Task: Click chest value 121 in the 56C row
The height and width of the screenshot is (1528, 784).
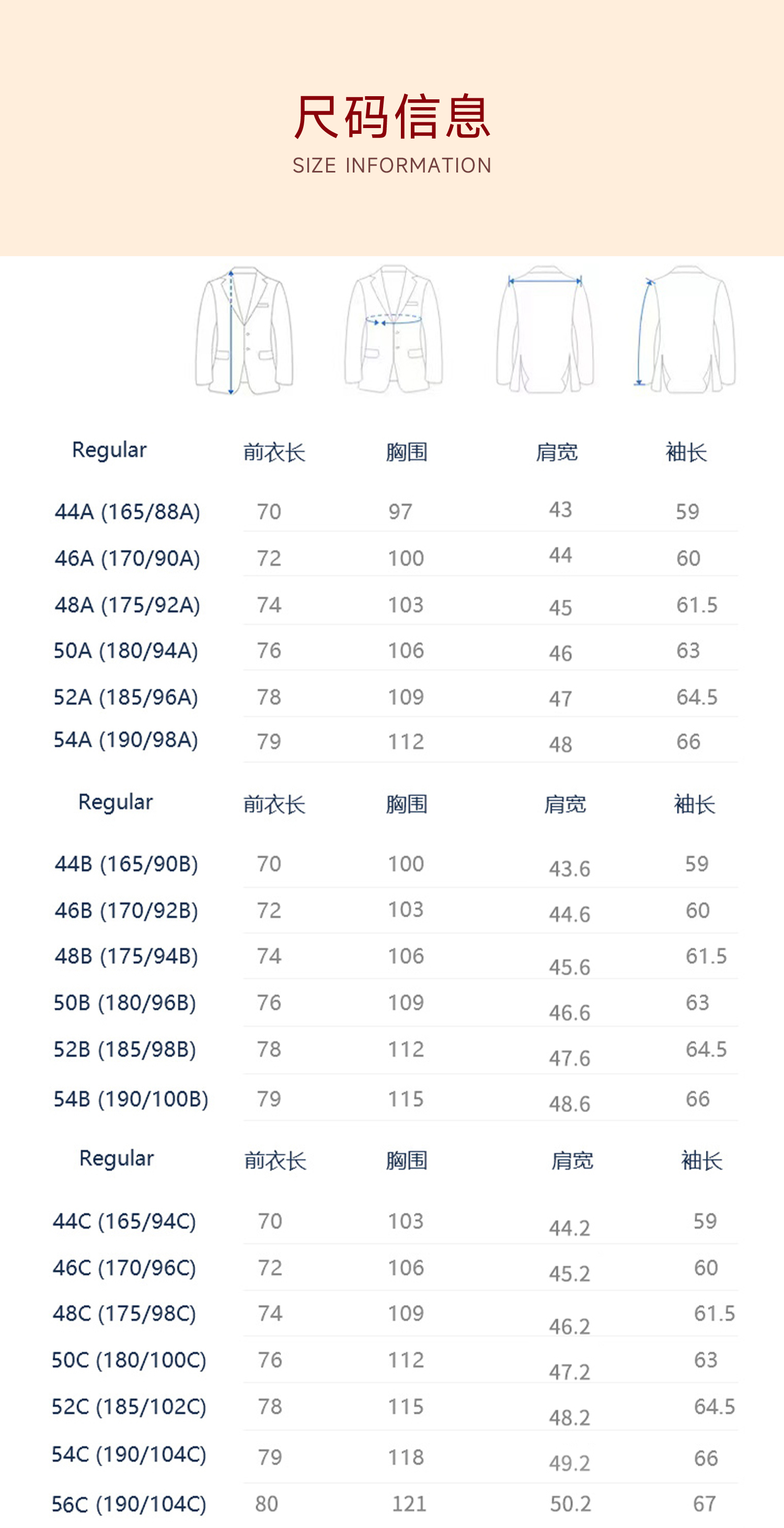Action: tap(409, 1503)
